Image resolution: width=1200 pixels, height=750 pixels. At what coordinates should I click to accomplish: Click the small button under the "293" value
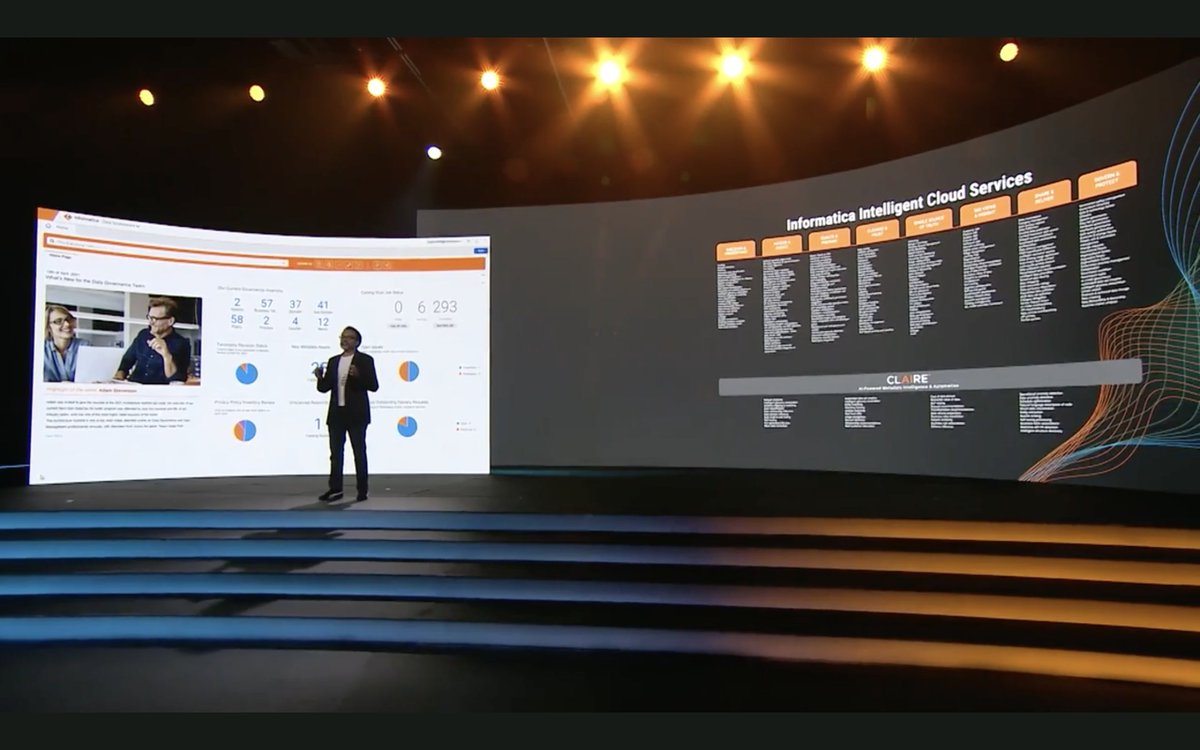coord(445,325)
